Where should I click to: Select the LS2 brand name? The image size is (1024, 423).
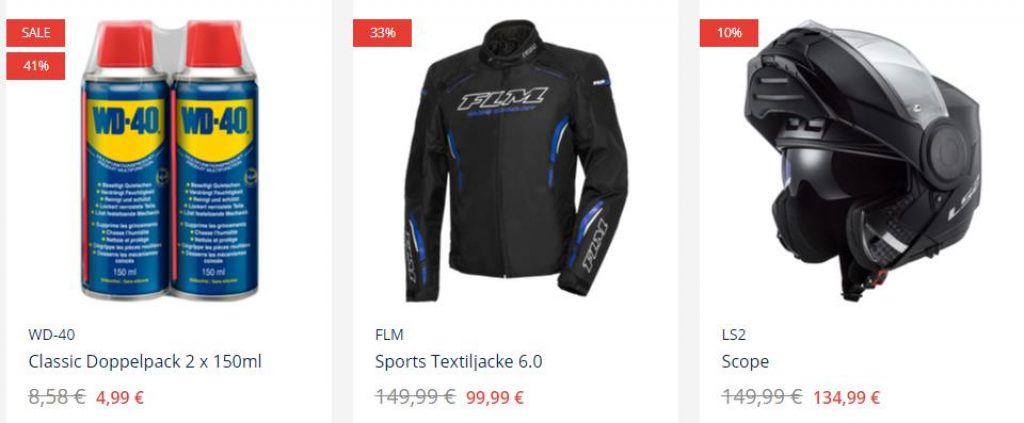coord(733,335)
